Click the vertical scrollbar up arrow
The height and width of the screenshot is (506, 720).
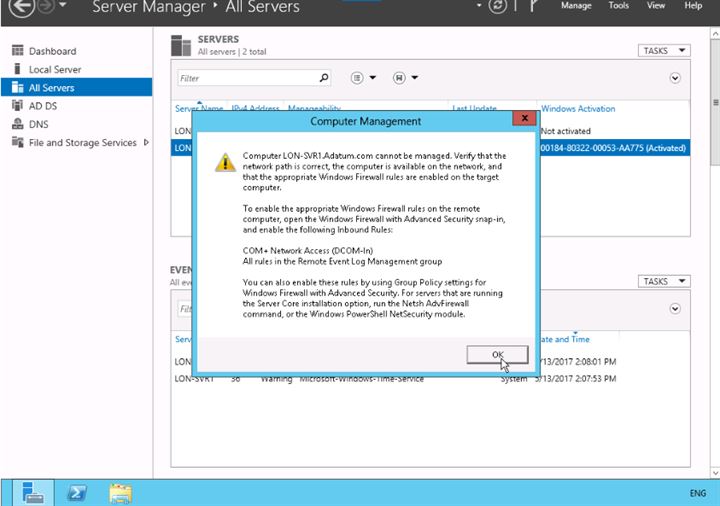(x=714, y=34)
